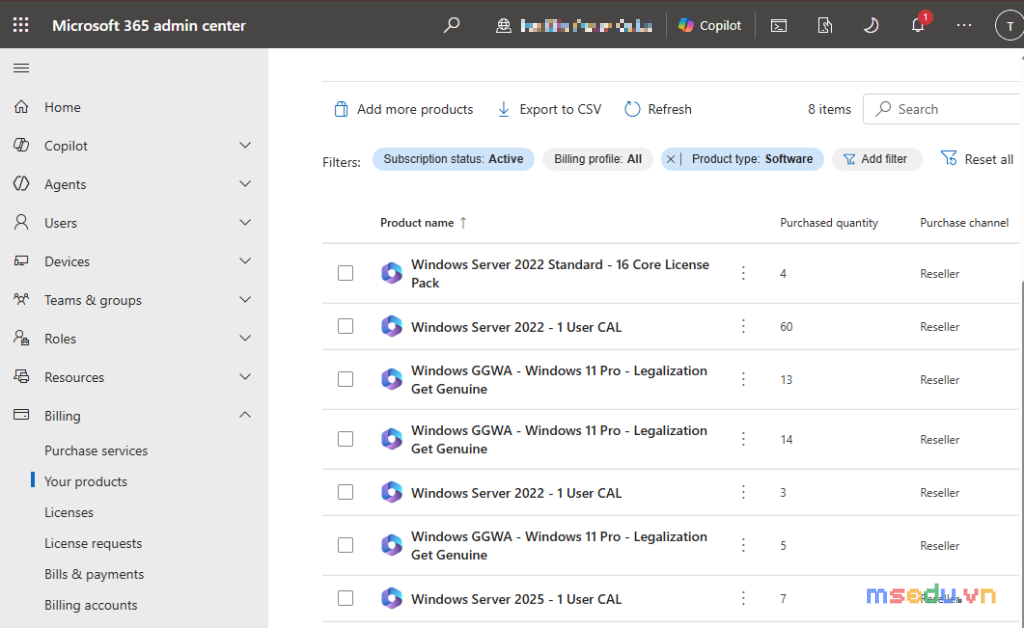The height and width of the screenshot is (628, 1024).
Task: Expand the Resources nav section
Action: (x=245, y=377)
